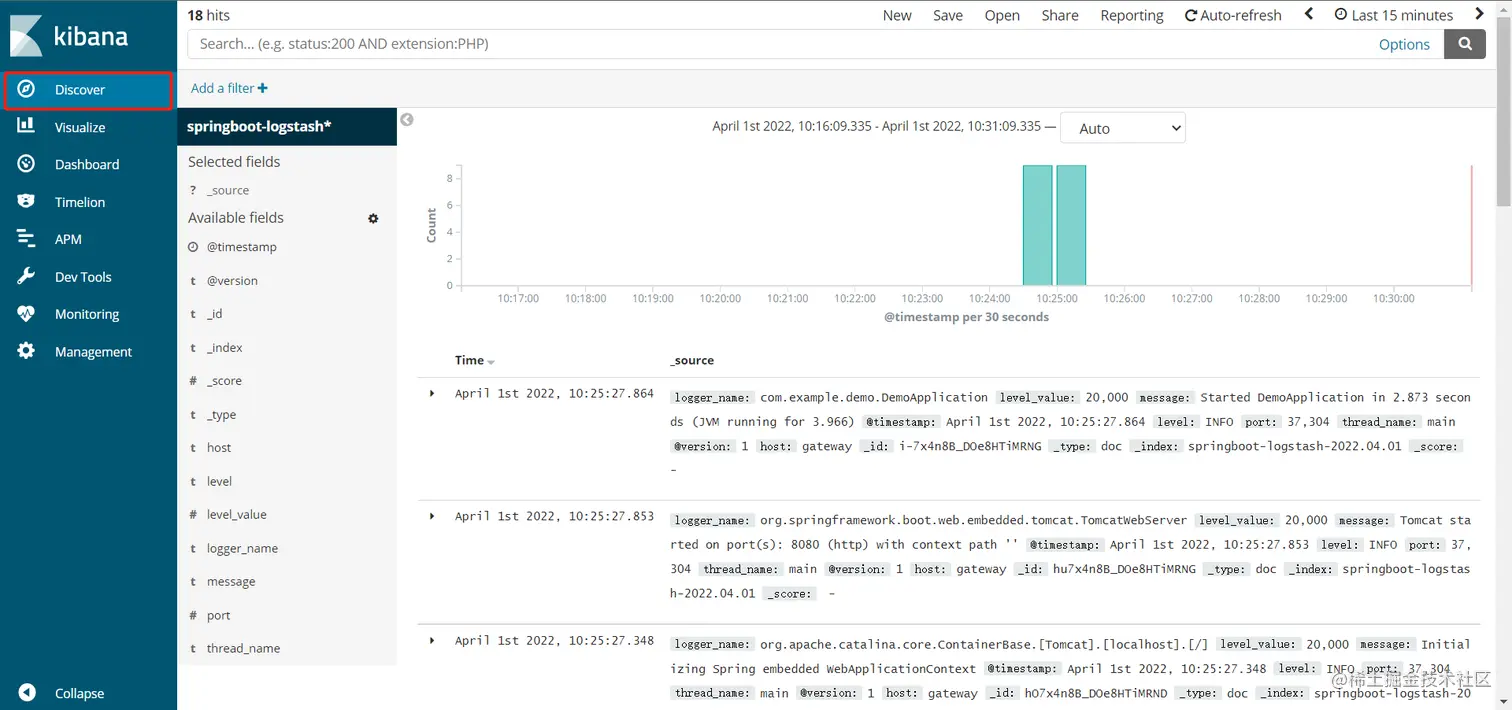The width and height of the screenshot is (1512, 710).
Task: Go to Visualize in the sidebar
Action: (80, 127)
